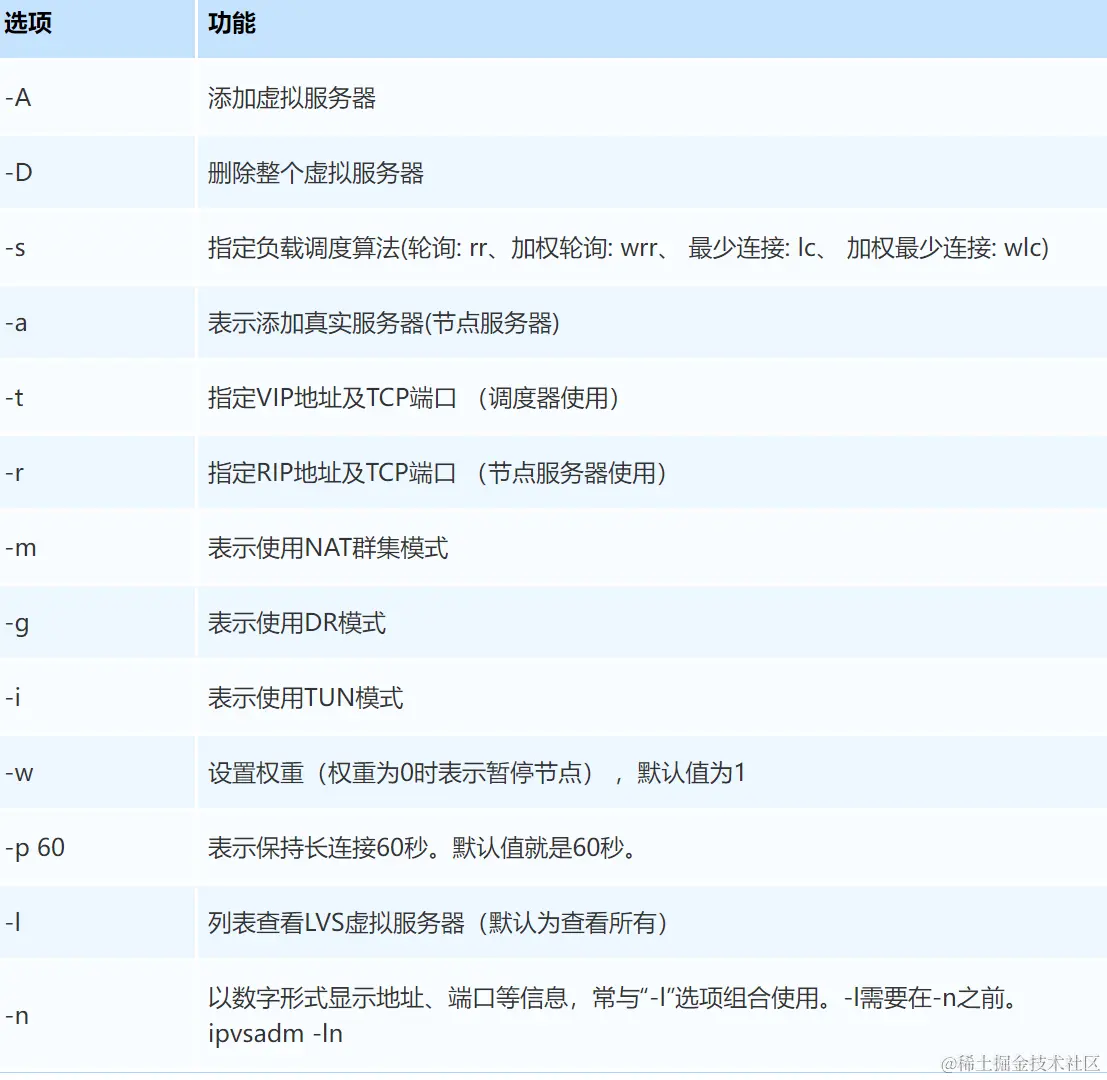1107x1080 pixels.
Task: Select the -i TUN mode text
Action: (13, 697)
